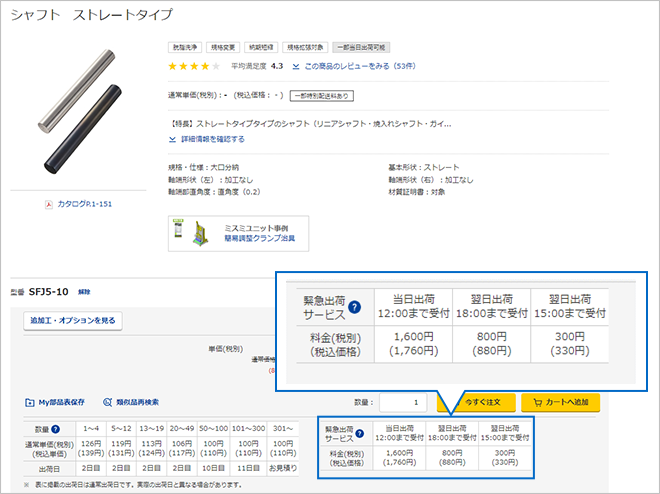
Task: Open the カタログP.1-151 link
Action: click(x=85, y=204)
